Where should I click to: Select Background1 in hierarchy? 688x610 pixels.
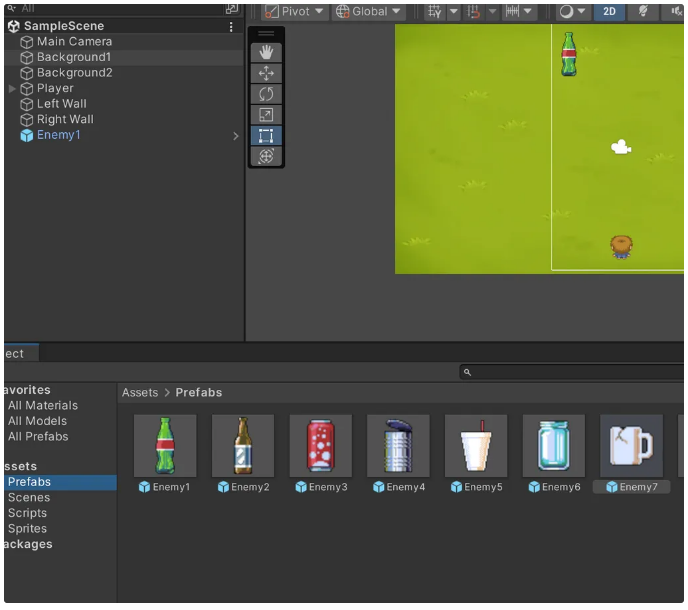(x=124, y=57)
